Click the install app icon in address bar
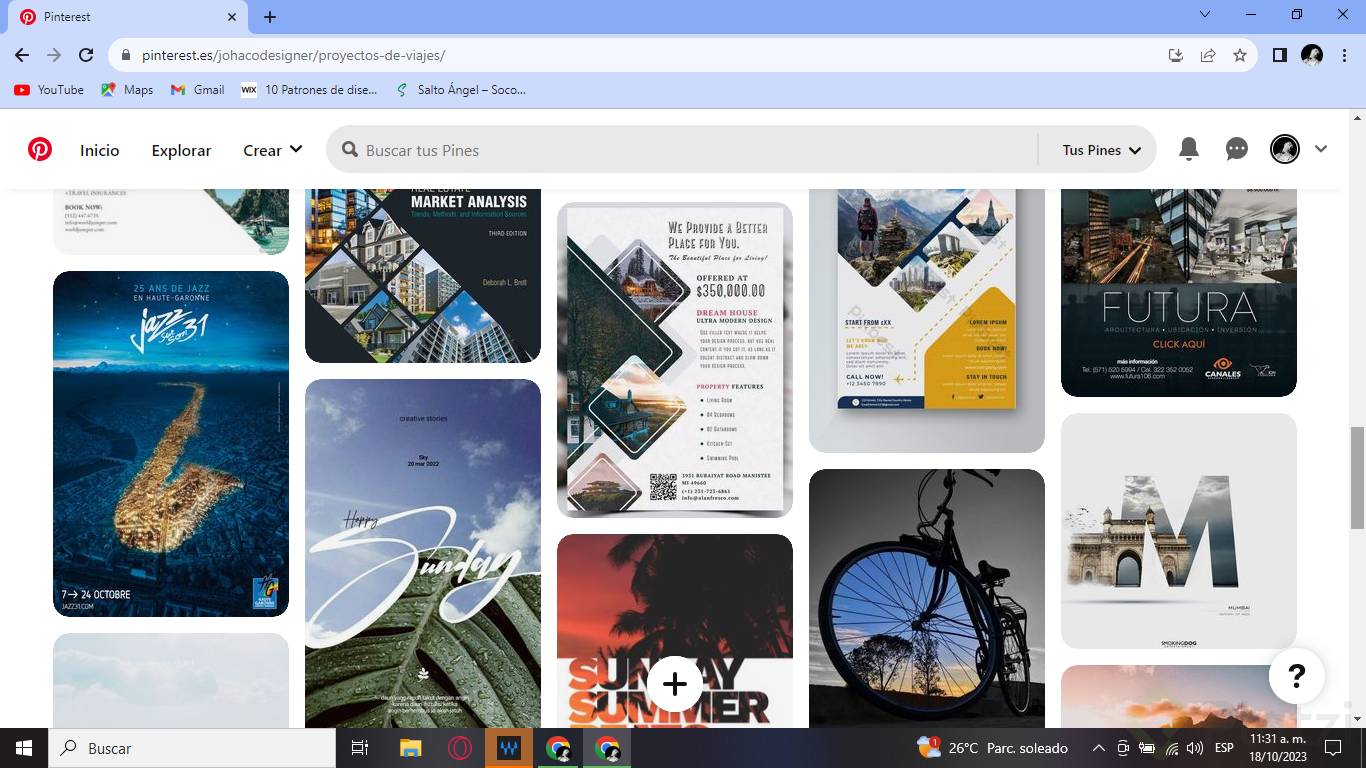This screenshot has height=768, width=1366. point(1176,56)
